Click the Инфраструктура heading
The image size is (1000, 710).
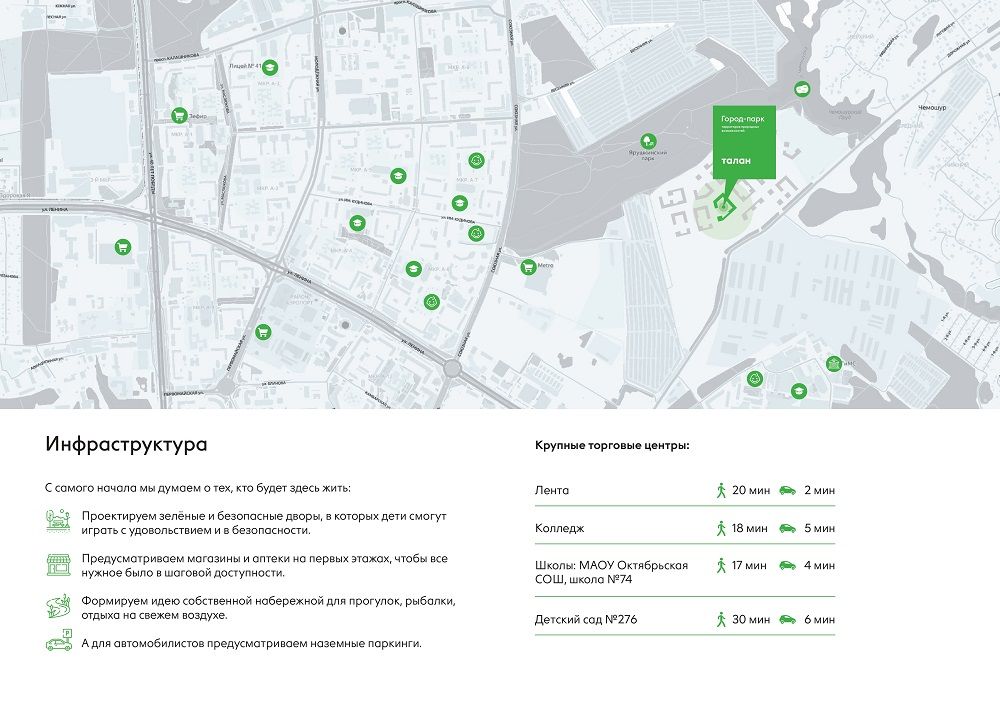coord(126,445)
